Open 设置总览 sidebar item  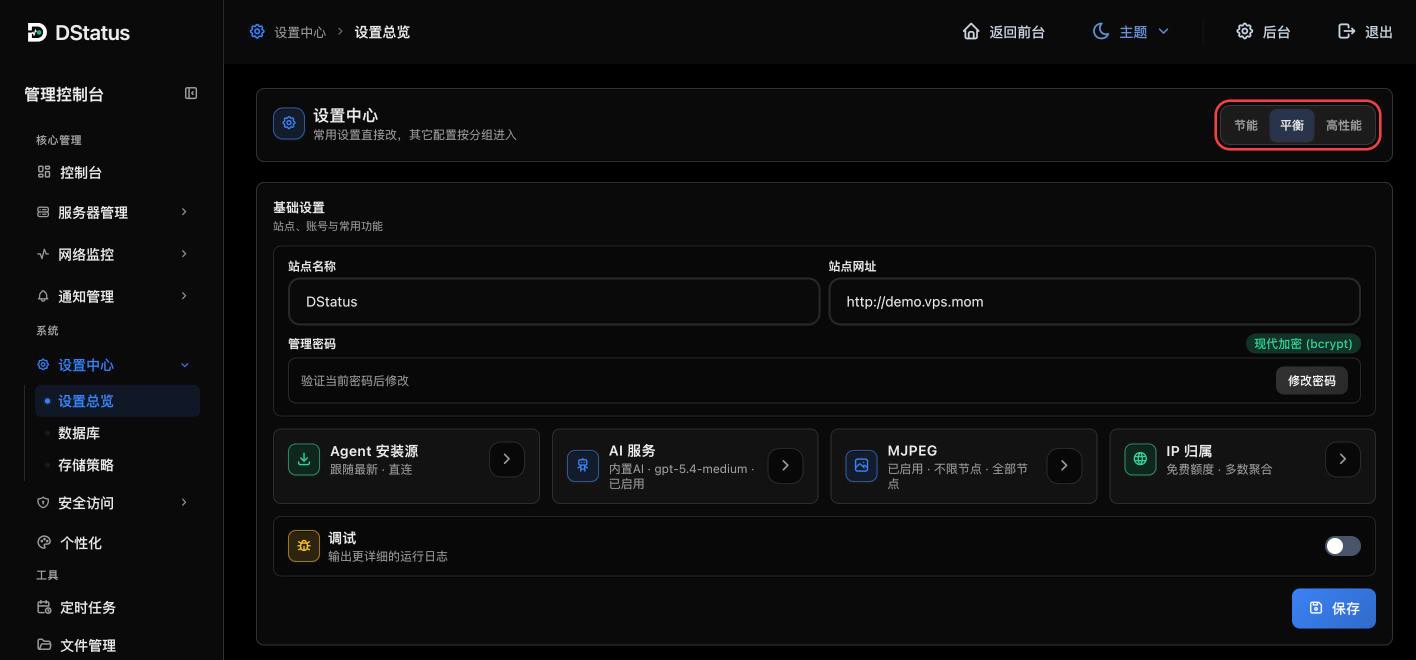pyautogui.click(x=117, y=401)
